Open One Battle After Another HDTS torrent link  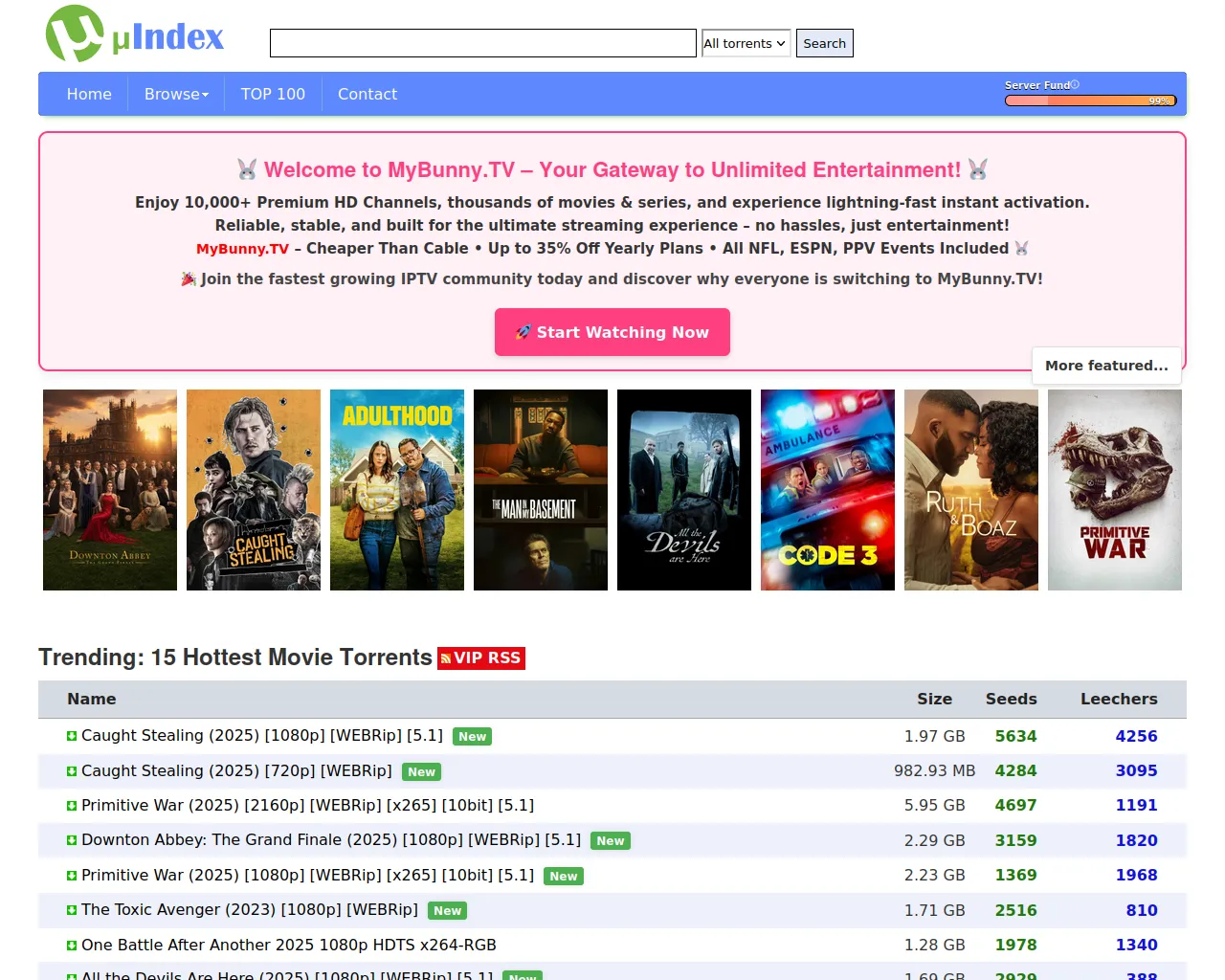(289, 945)
